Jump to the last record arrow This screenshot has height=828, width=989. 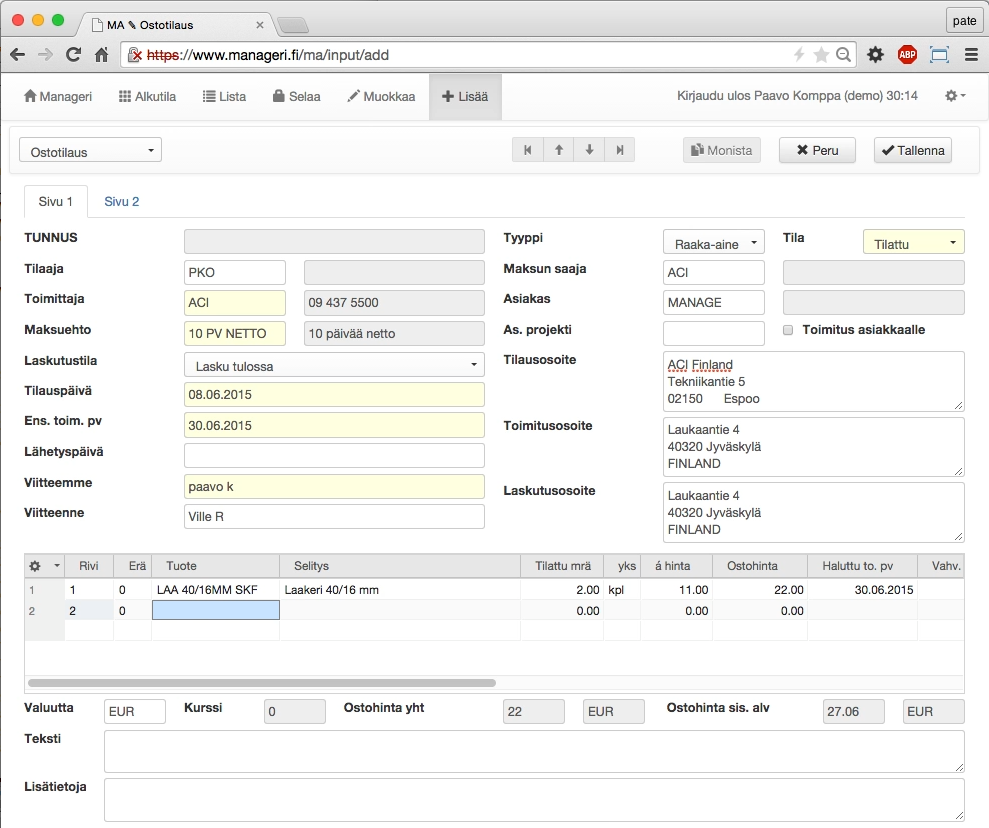click(620, 150)
